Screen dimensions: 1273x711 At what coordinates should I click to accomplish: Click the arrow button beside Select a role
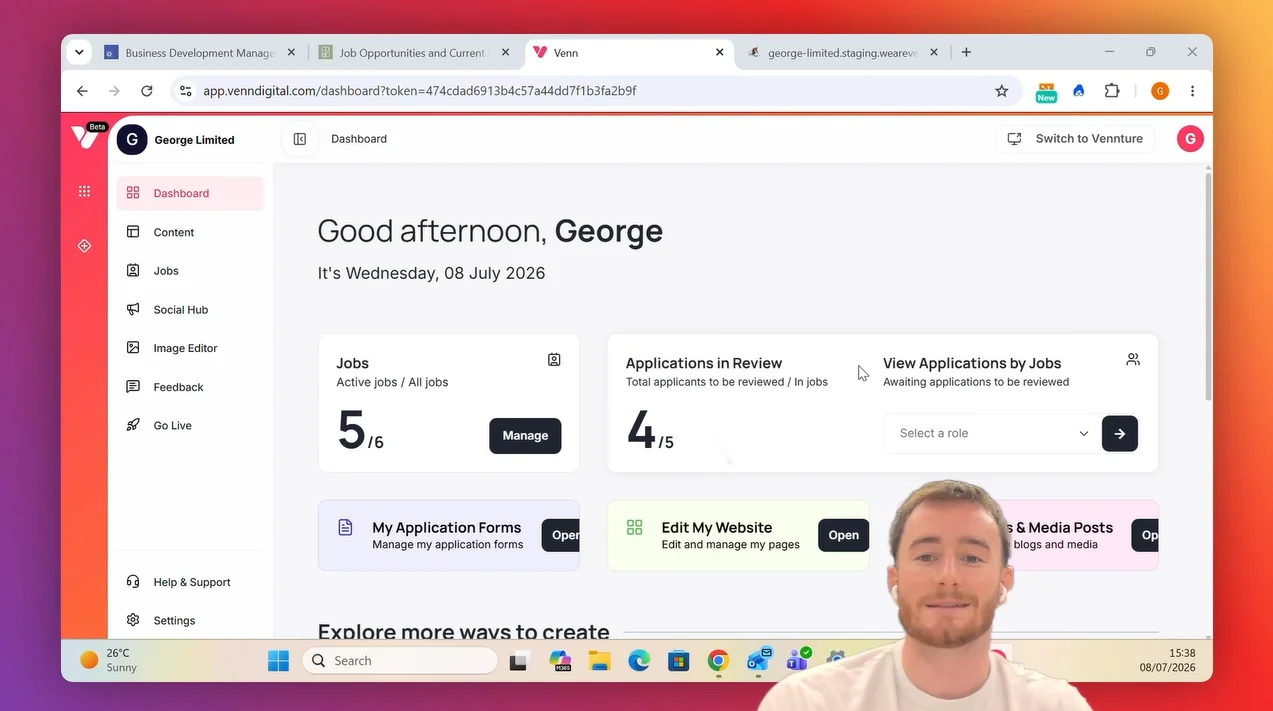1120,434
